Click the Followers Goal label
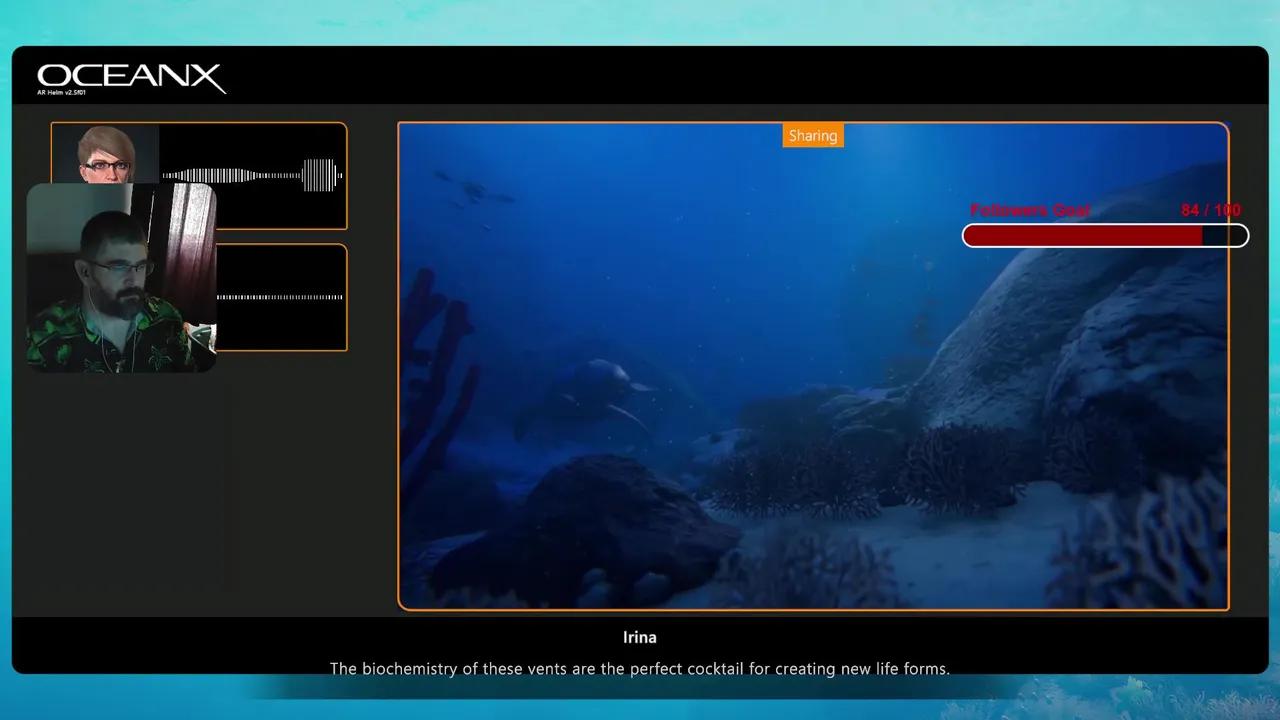The height and width of the screenshot is (720, 1280). [1029, 210]
